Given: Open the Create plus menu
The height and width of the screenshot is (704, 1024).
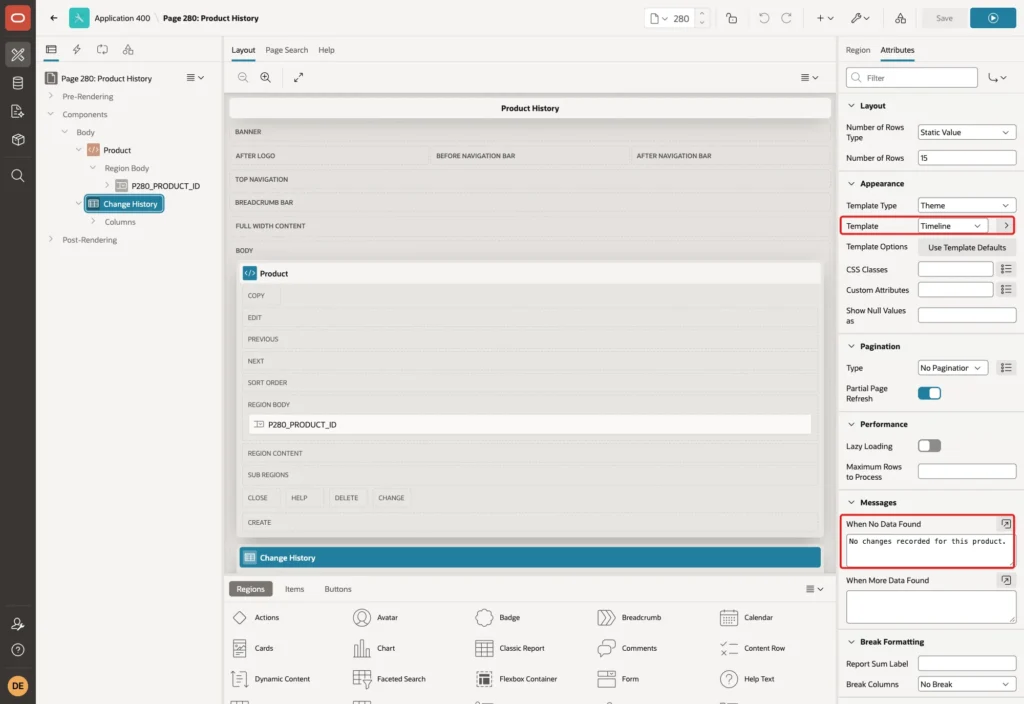Looking at the screenshot, I should click(x=825, y=18).
